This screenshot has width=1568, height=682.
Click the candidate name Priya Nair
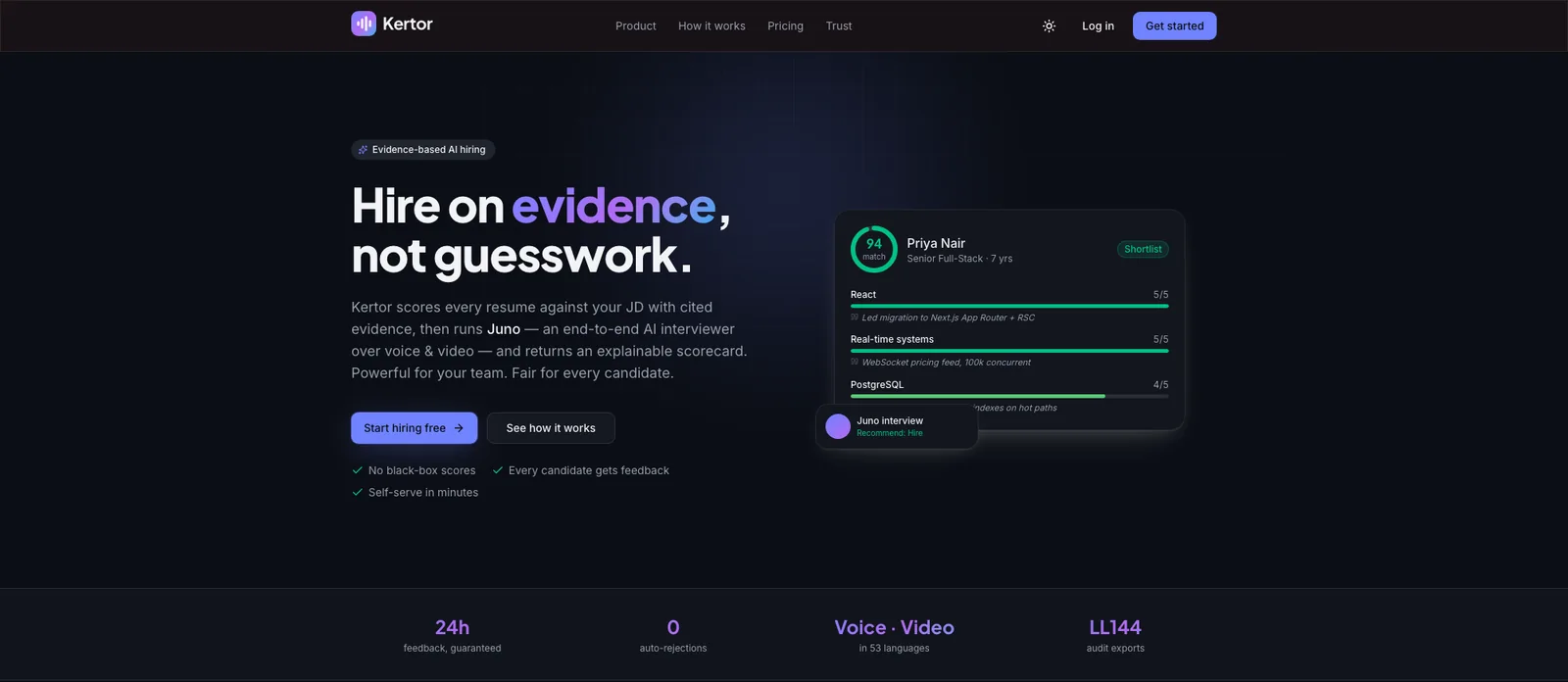[x=936, y=243]
